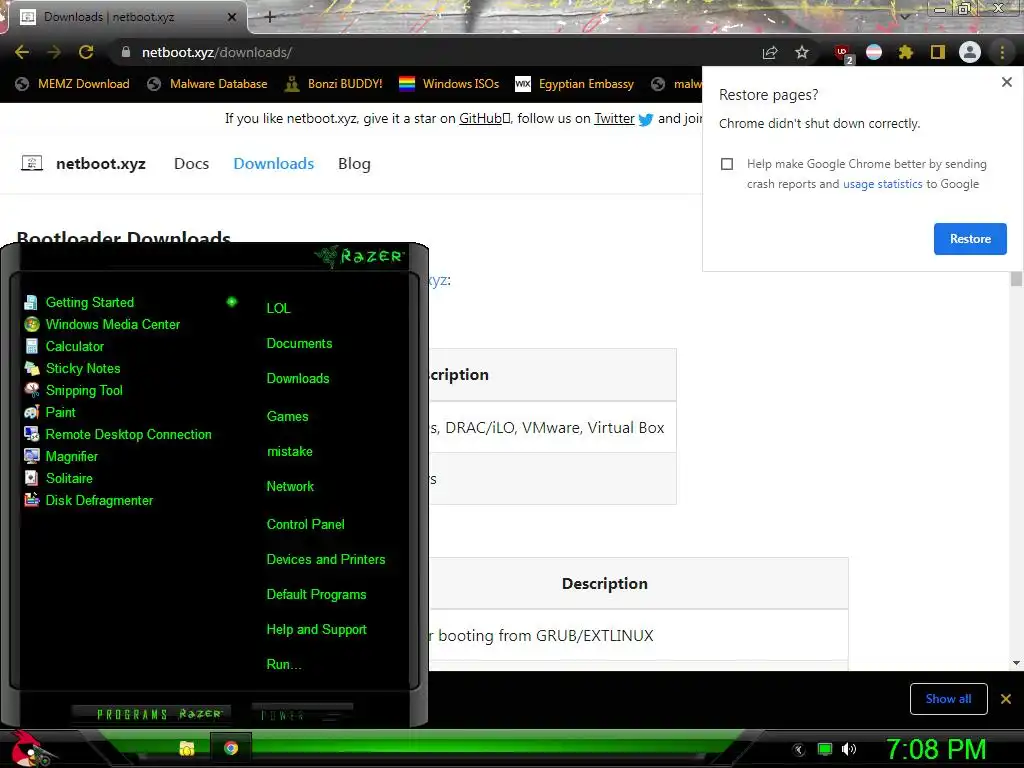This screenshot has height=768, width=1024.
Task: Open the Docs navigation item
Action: pyautogui.click(x=191, y=163)
